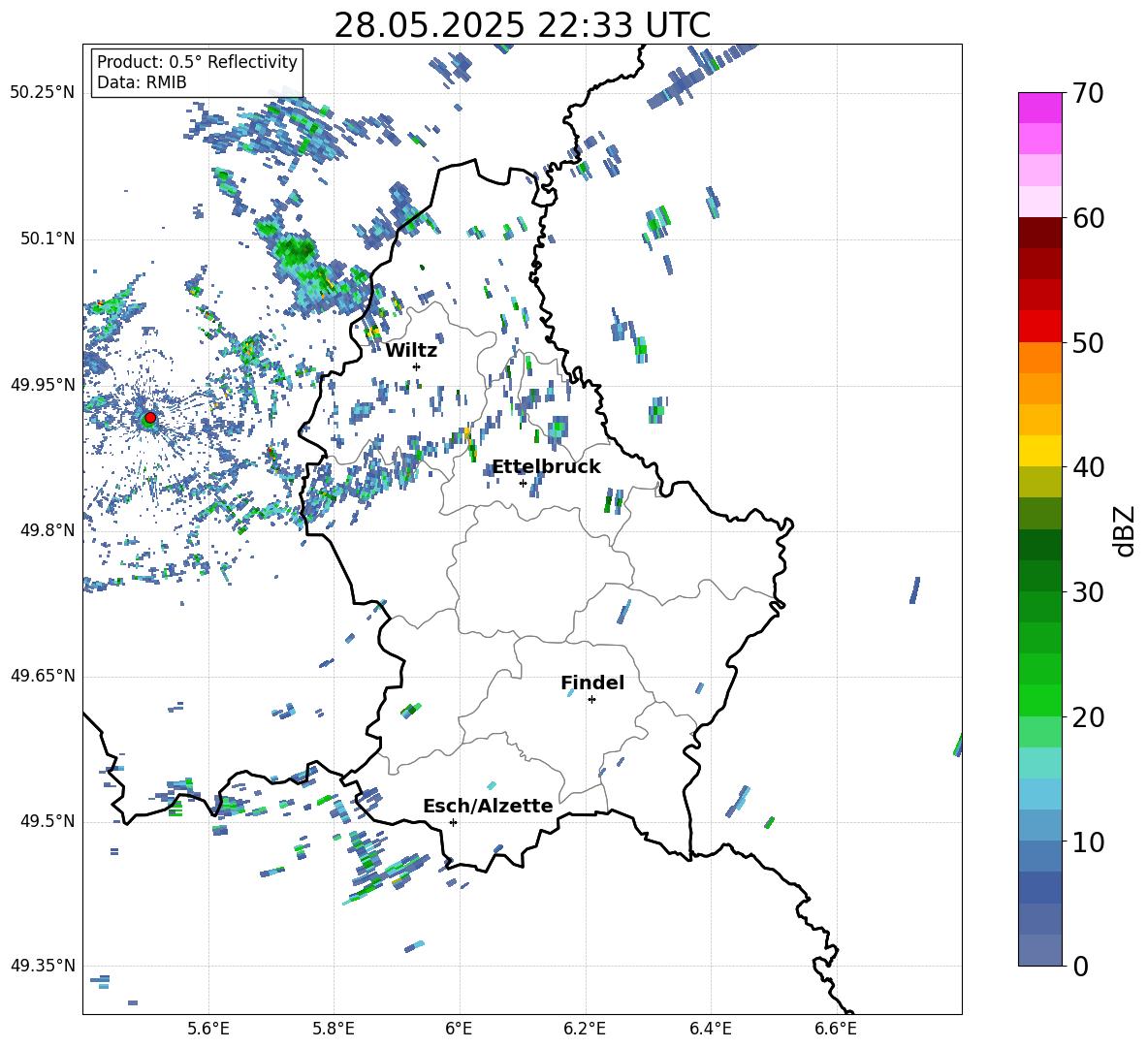
Task: Click the 5.8°E longitude label
Action: pyautogui.click(x=334, y=1029)
